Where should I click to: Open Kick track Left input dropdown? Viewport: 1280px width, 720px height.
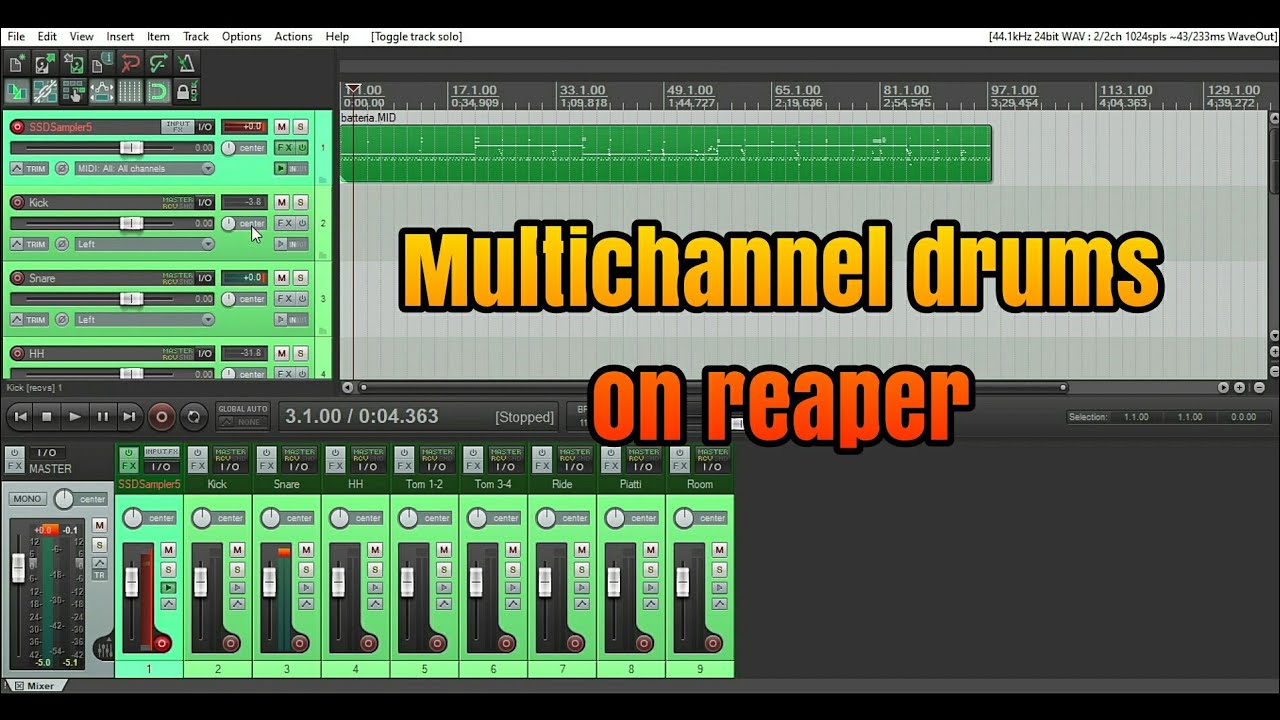coord(145,244)
